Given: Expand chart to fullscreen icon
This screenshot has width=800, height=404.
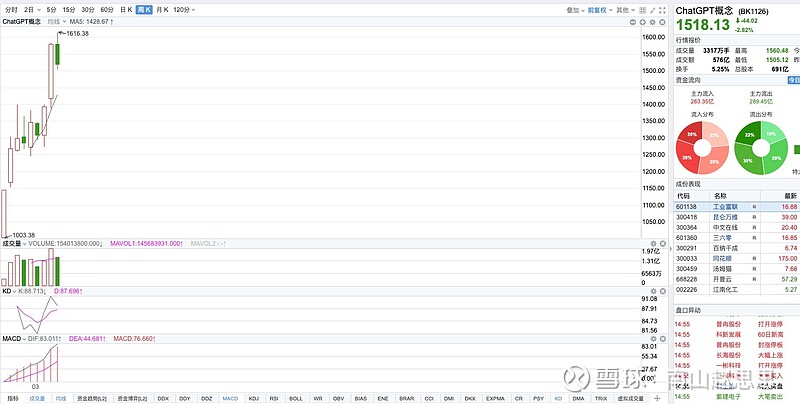Looking at the screenshot, I should click(x=663, y=10).
